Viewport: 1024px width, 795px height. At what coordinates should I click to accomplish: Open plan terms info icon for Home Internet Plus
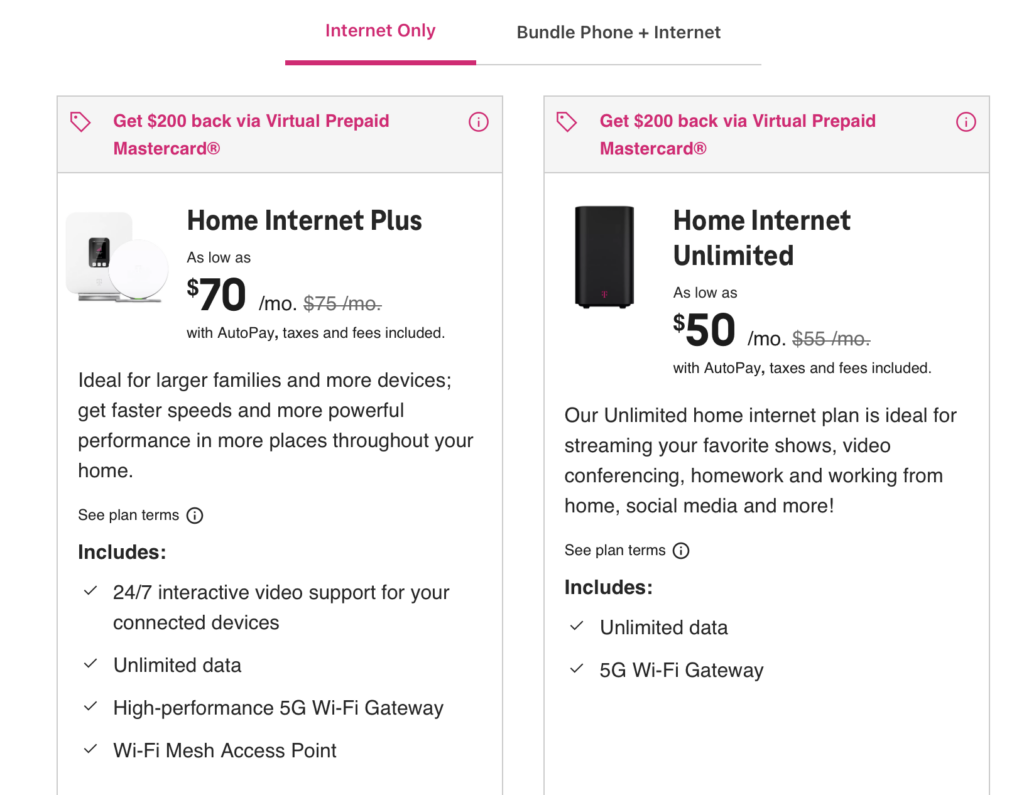click(x=195, y=516)
